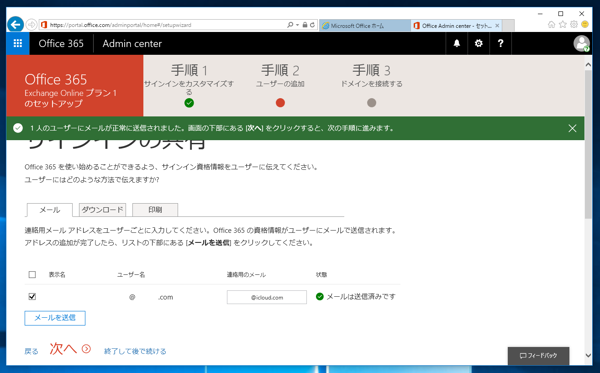Image resolution: width=600 pixels, height=373 pixels.
Task: Switch to the Microsoft Office ホーム browser tab
Action: click(365, 26)
